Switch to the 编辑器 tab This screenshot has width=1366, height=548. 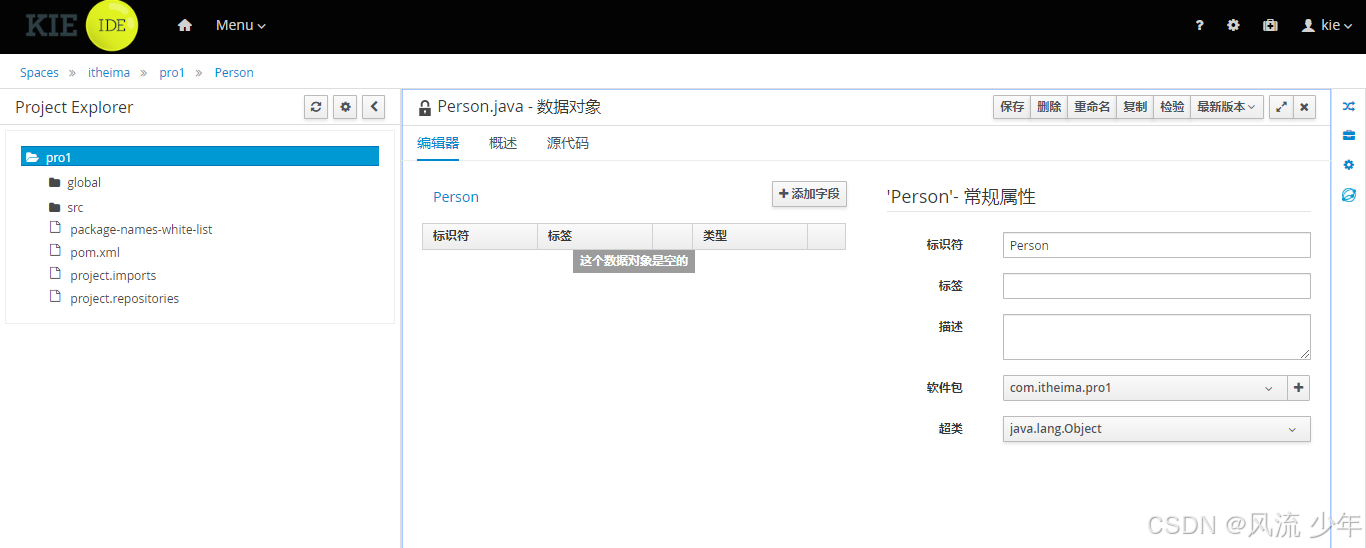point(438,144)
